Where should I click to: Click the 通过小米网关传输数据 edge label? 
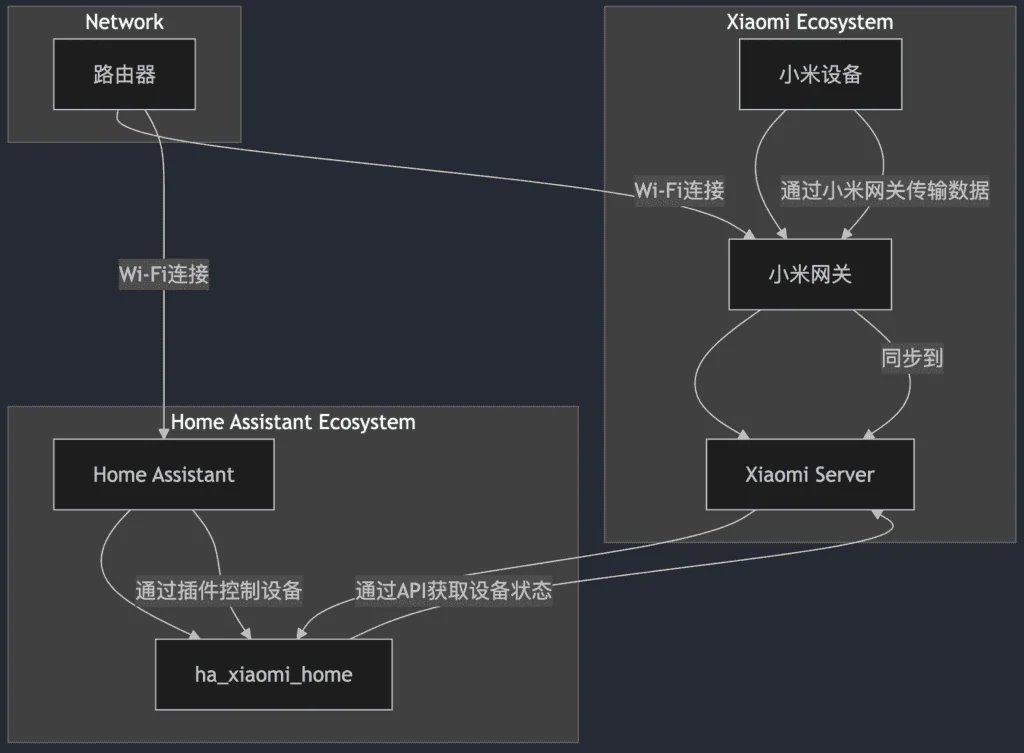pyautogui.click(x=884, y=190)
